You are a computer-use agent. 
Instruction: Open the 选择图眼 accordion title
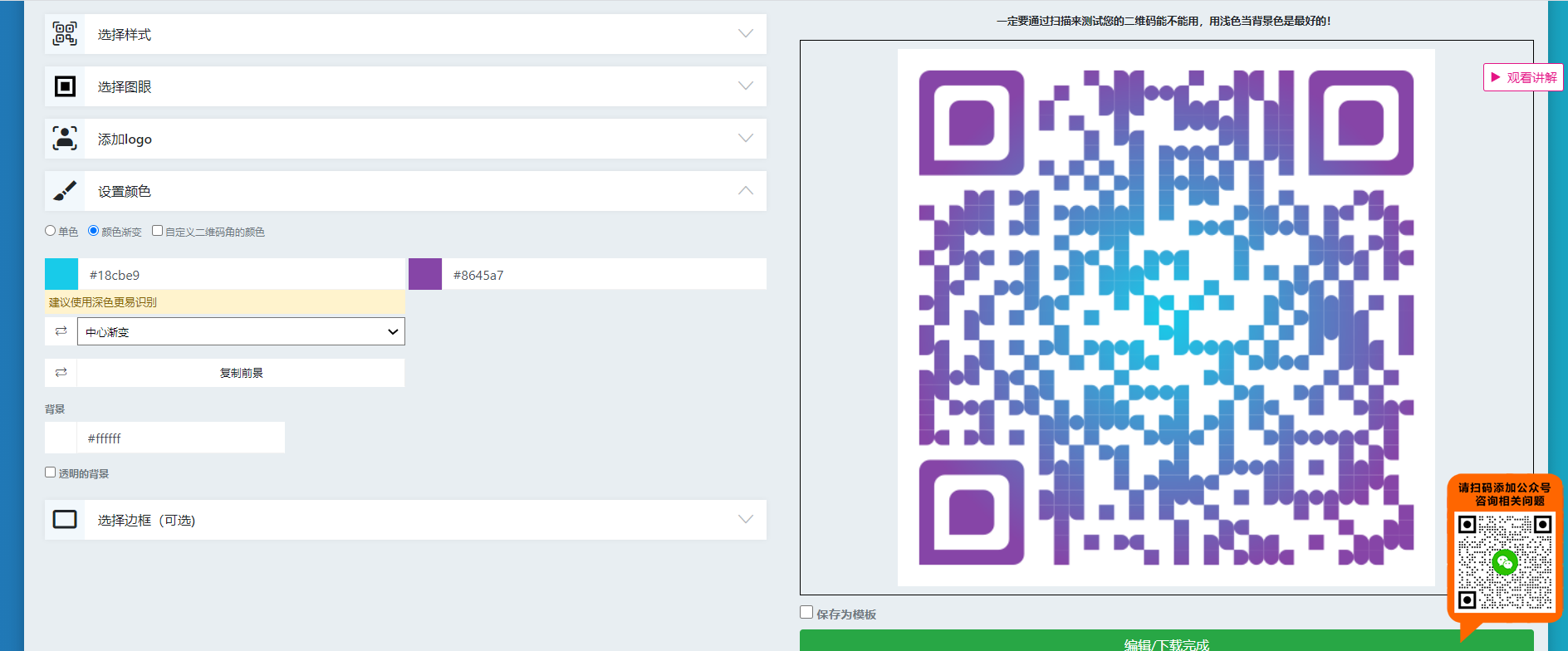125,87
